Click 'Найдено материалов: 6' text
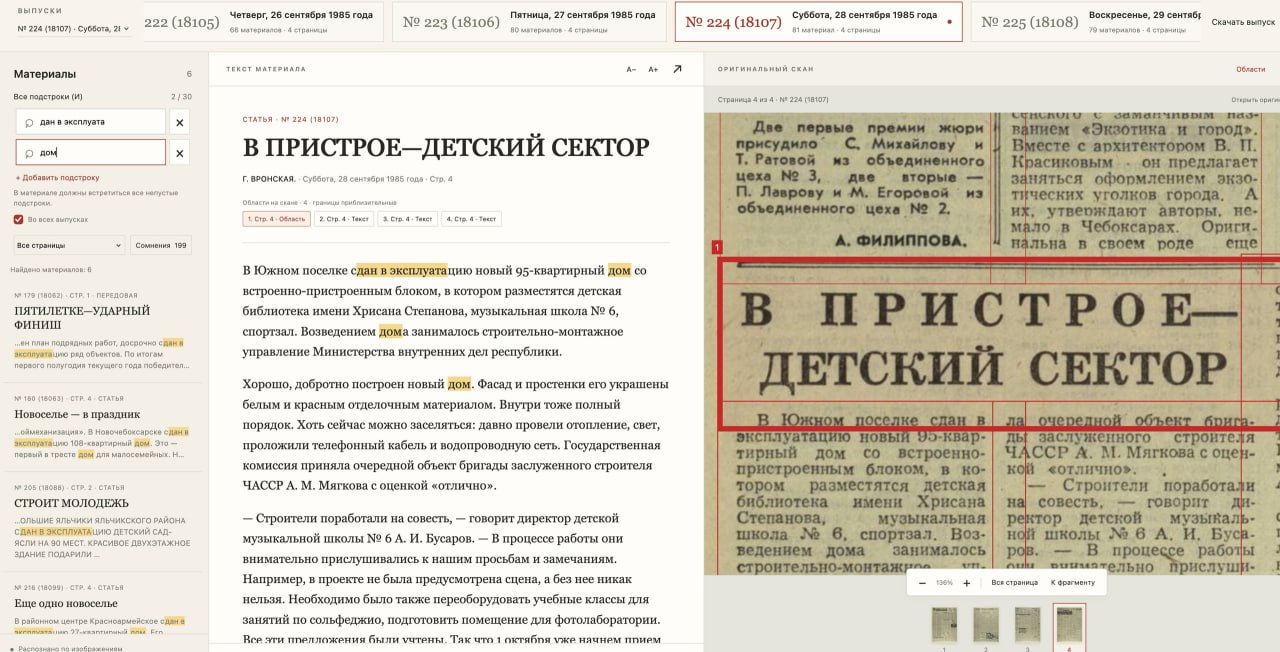This screenshot has width=1280, height=652. tap(51, 270)
